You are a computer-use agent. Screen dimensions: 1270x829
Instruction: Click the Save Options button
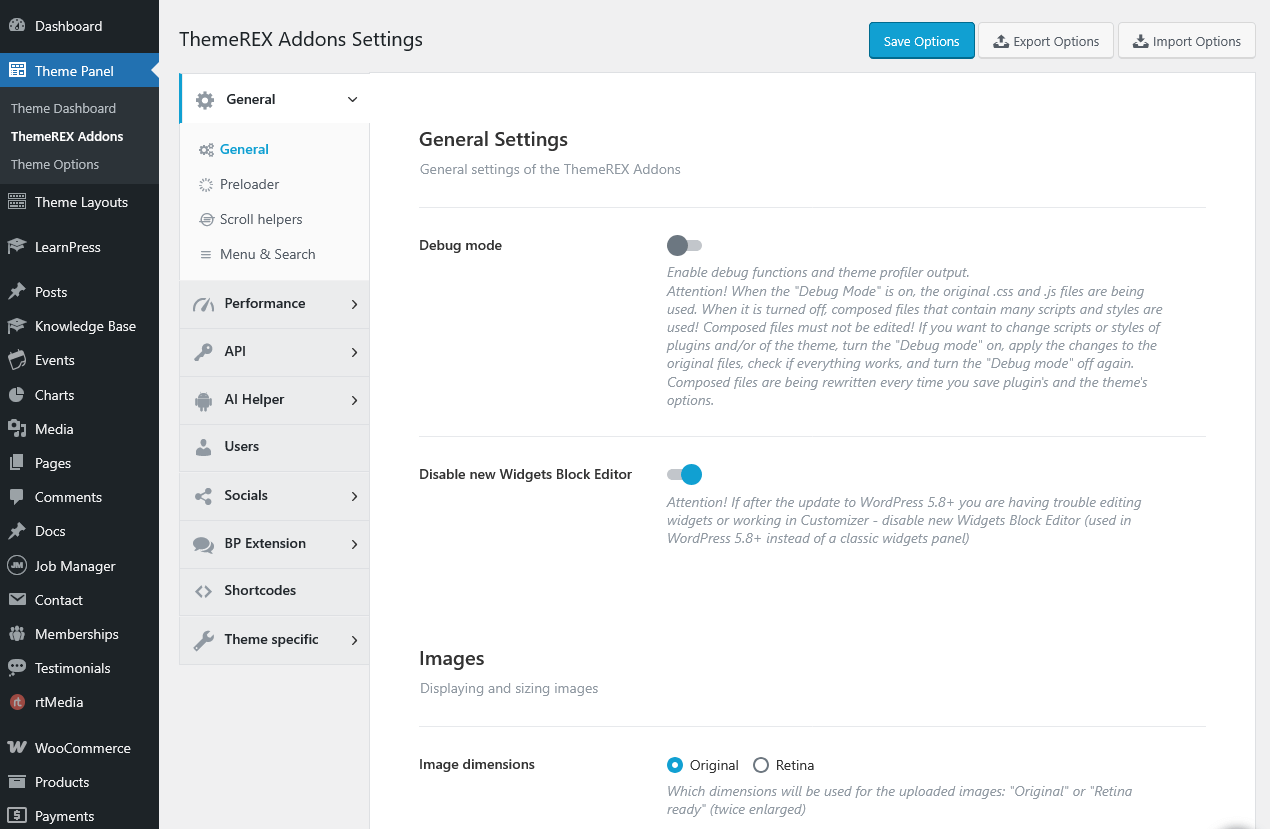tap(922, 41)
